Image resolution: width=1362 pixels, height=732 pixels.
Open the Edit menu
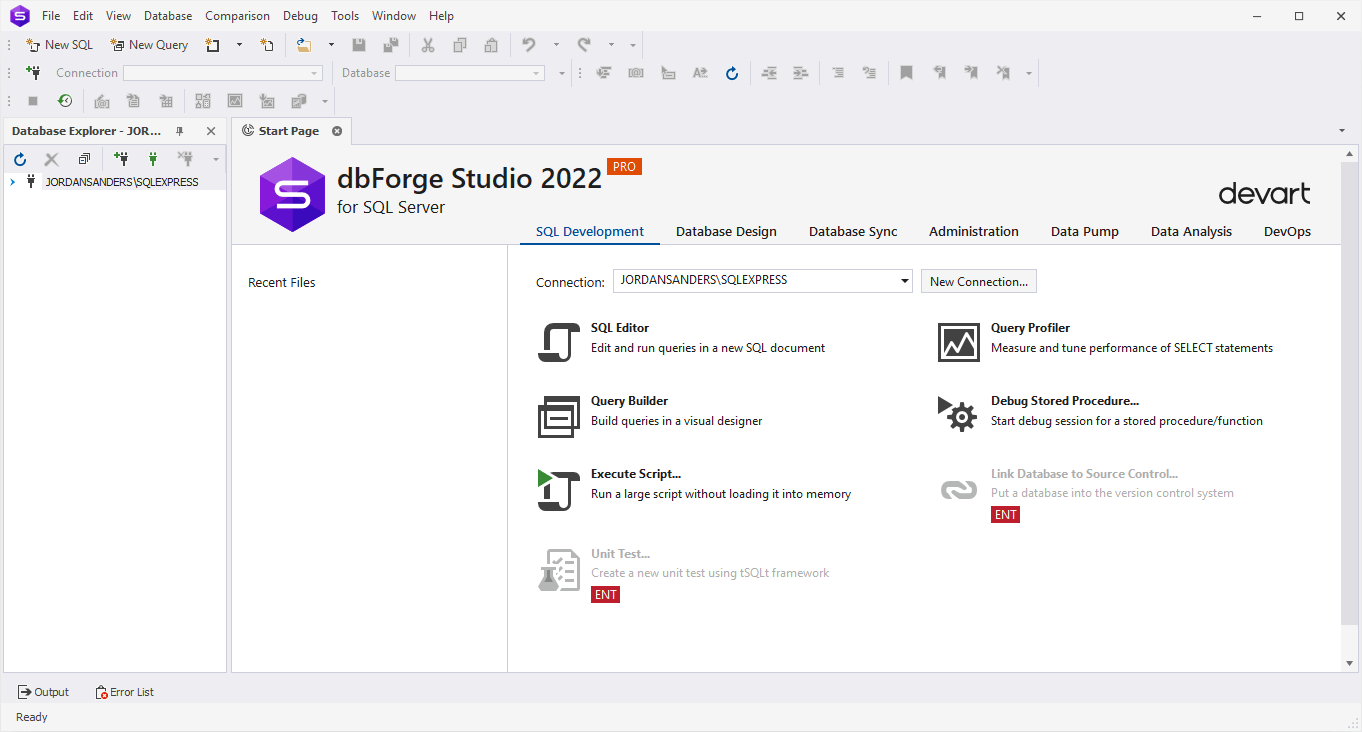coord(83,16)
